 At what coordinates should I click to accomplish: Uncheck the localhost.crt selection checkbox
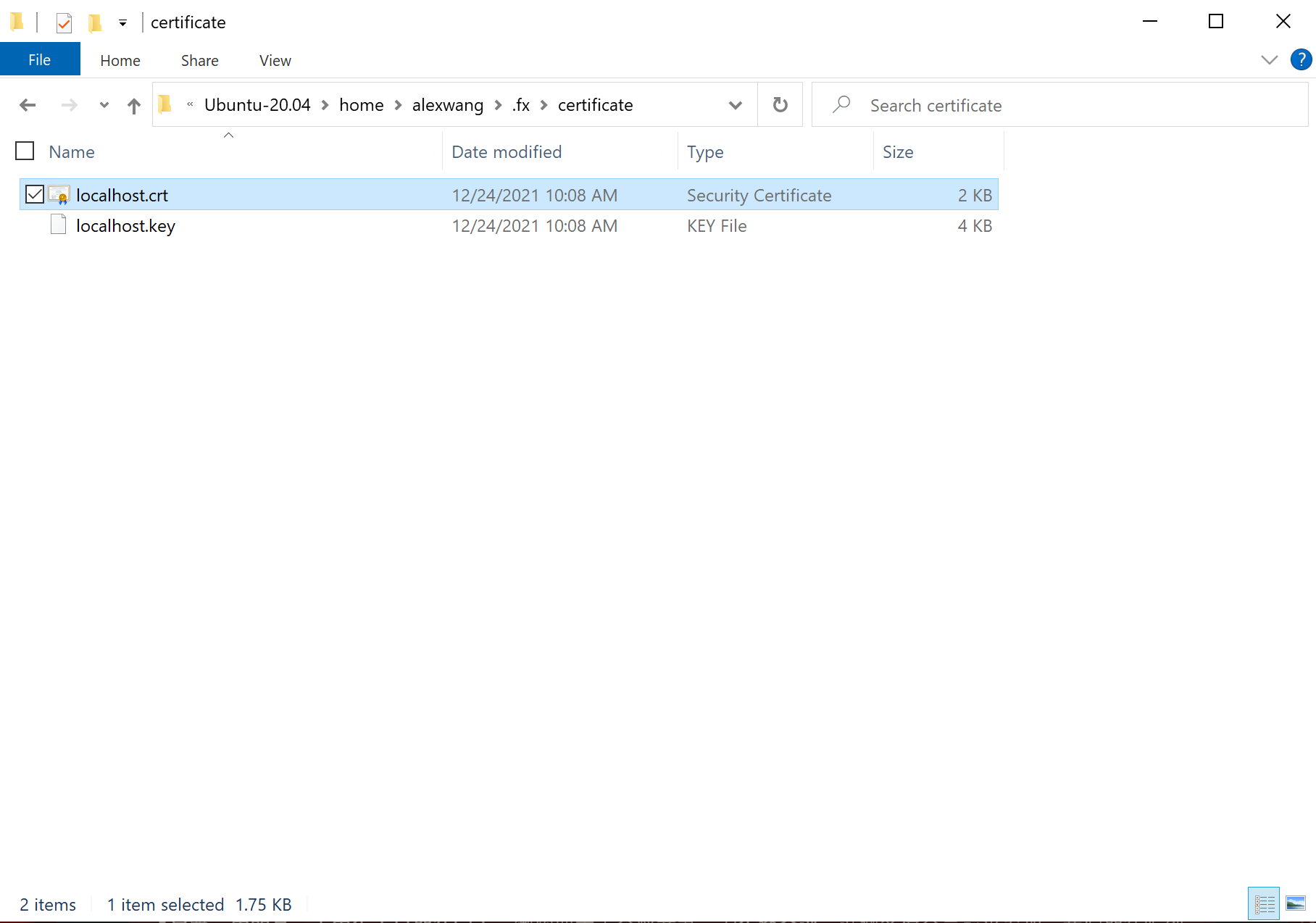[x=34, y=194]
